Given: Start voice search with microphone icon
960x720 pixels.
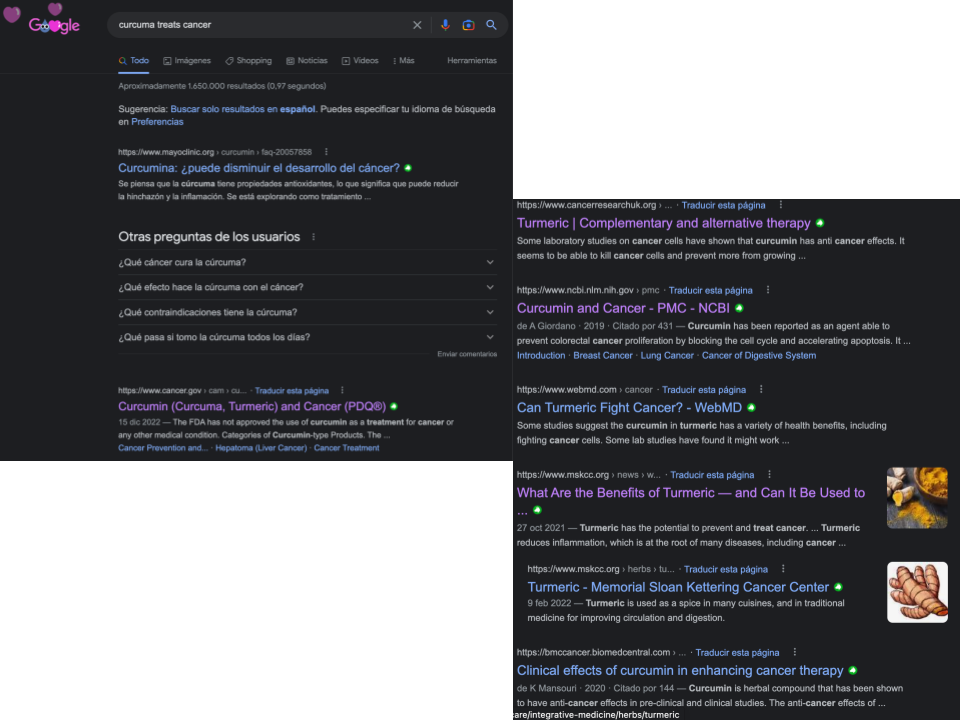Looking at the screenshot, I should [445, 25].
